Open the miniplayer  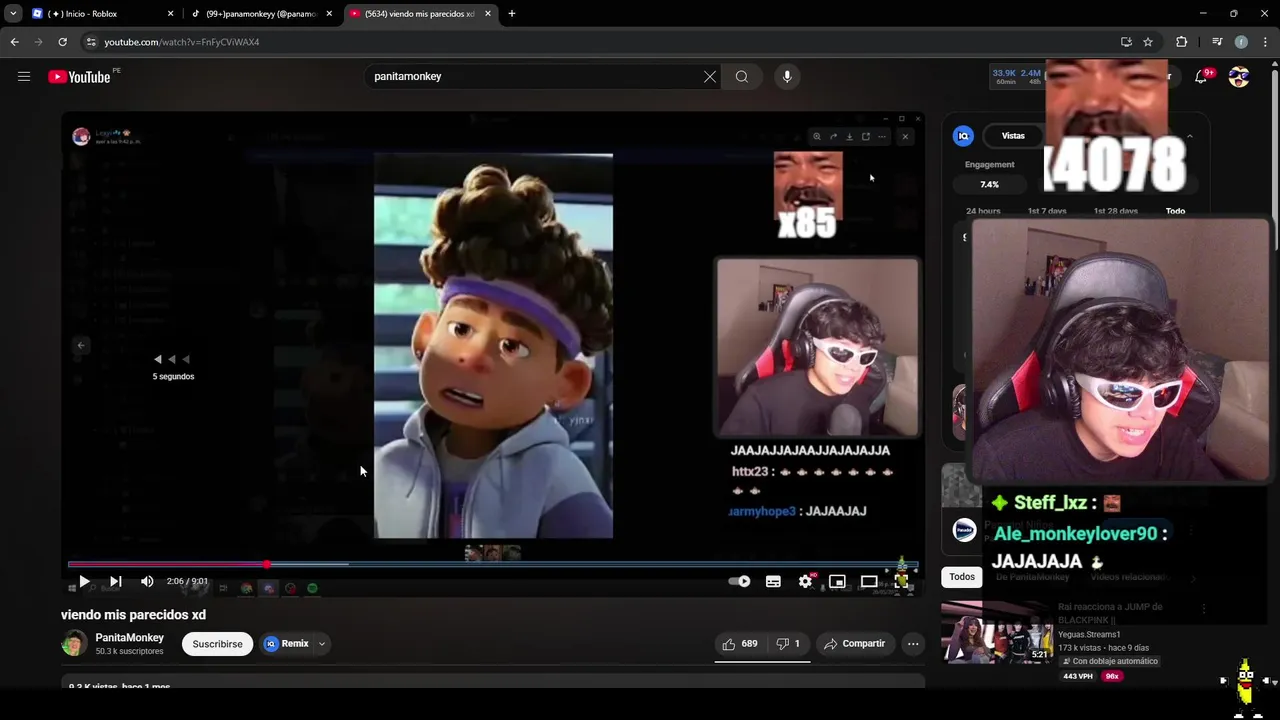837,581
